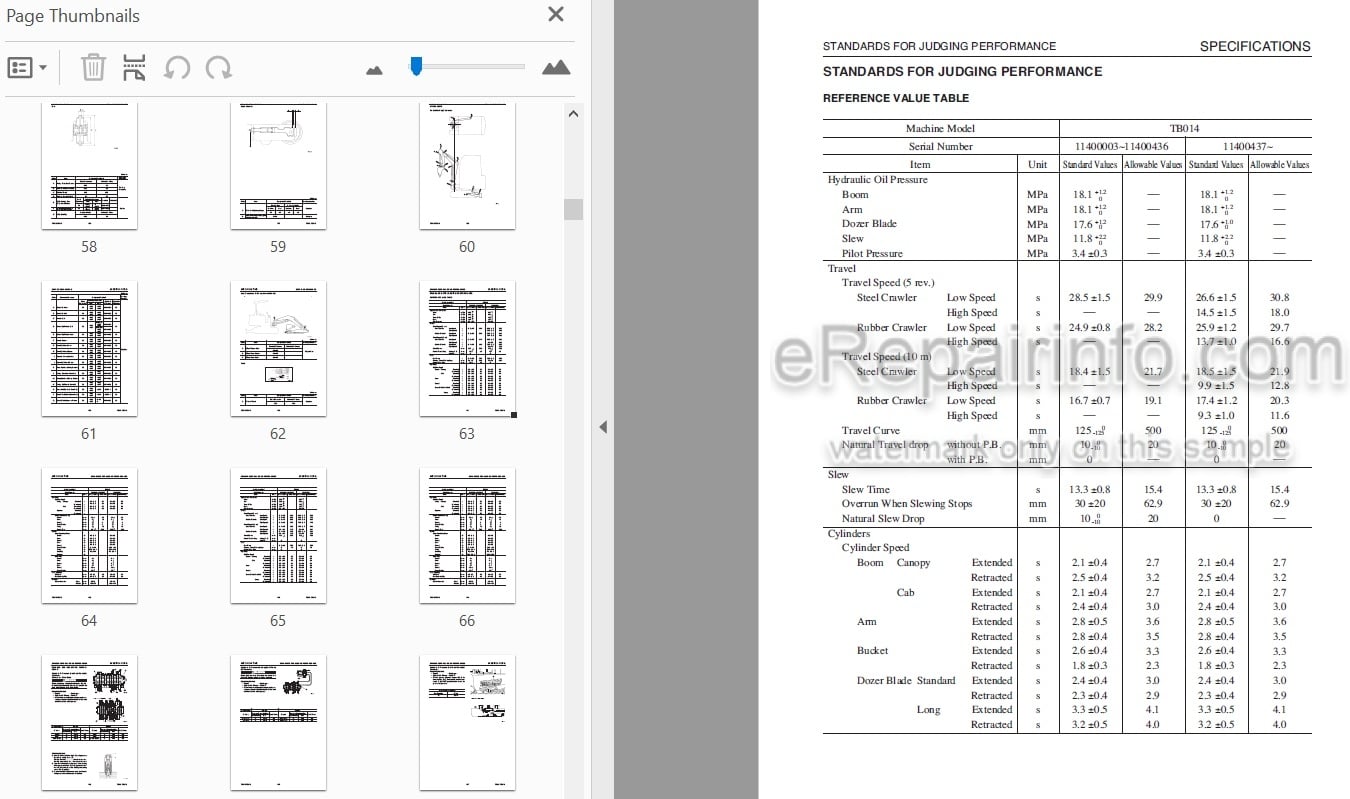Image resolution: width=1350 pixels, height=799 pixels.
Task: Click the print pages icon
Action: point(134,68)
